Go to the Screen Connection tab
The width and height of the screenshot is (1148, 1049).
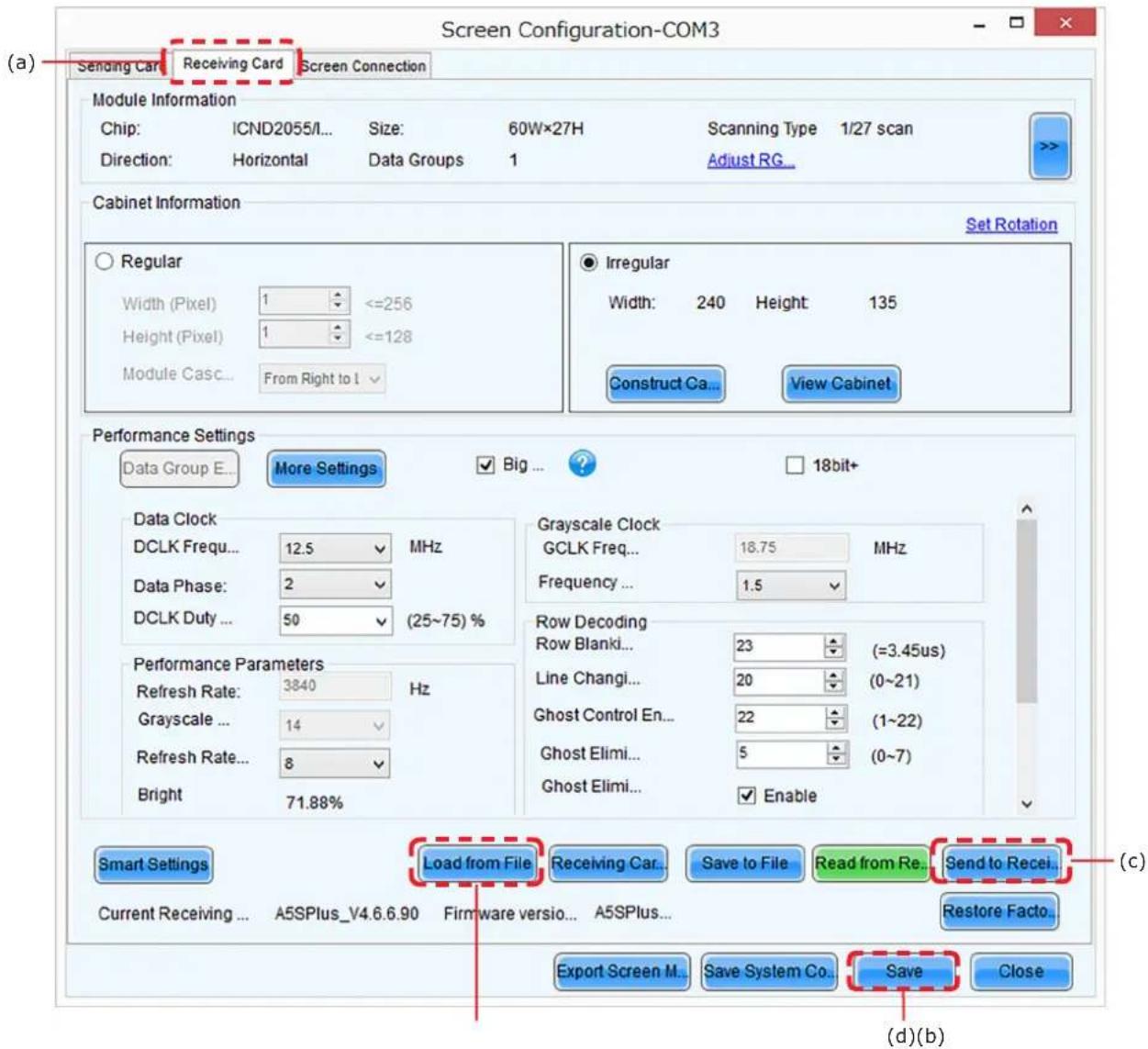tap(363, 66)
